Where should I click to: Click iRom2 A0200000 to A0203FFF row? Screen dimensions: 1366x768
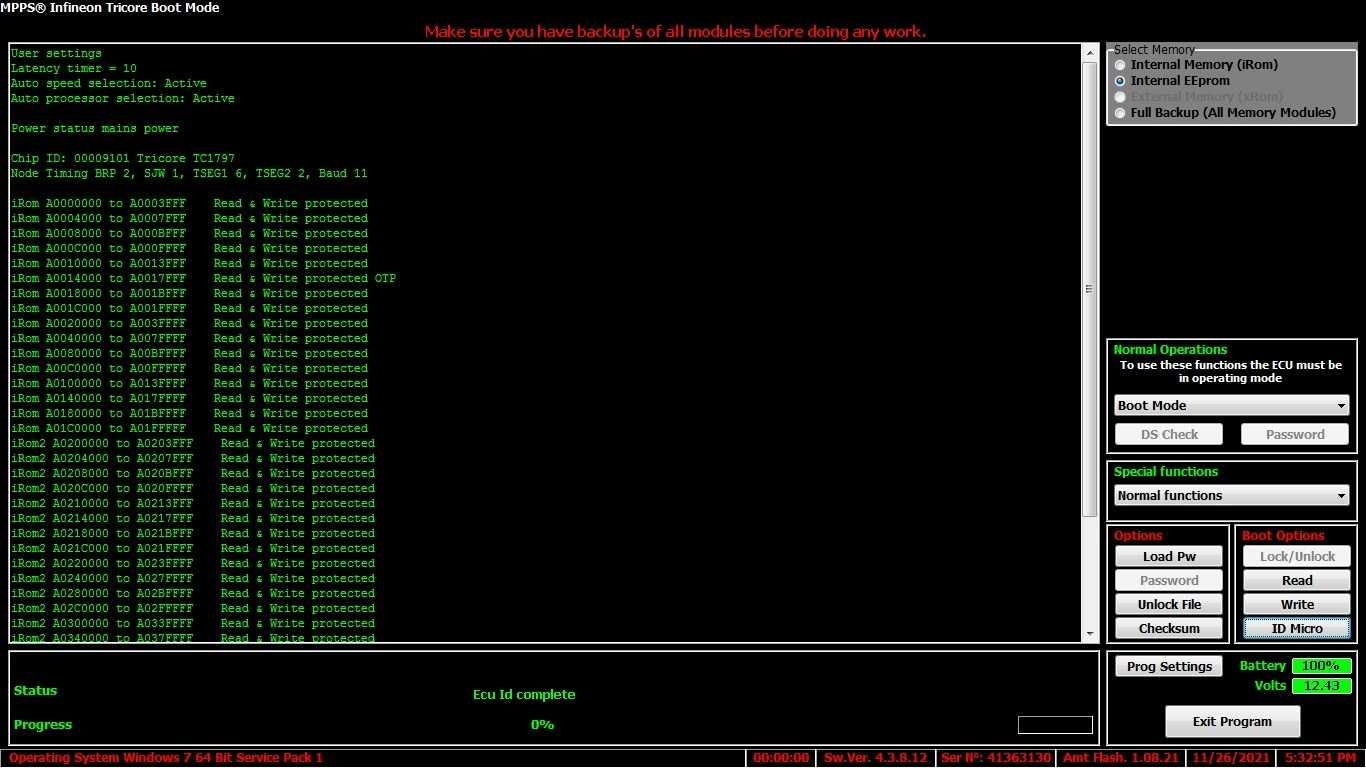pos(193,443)
